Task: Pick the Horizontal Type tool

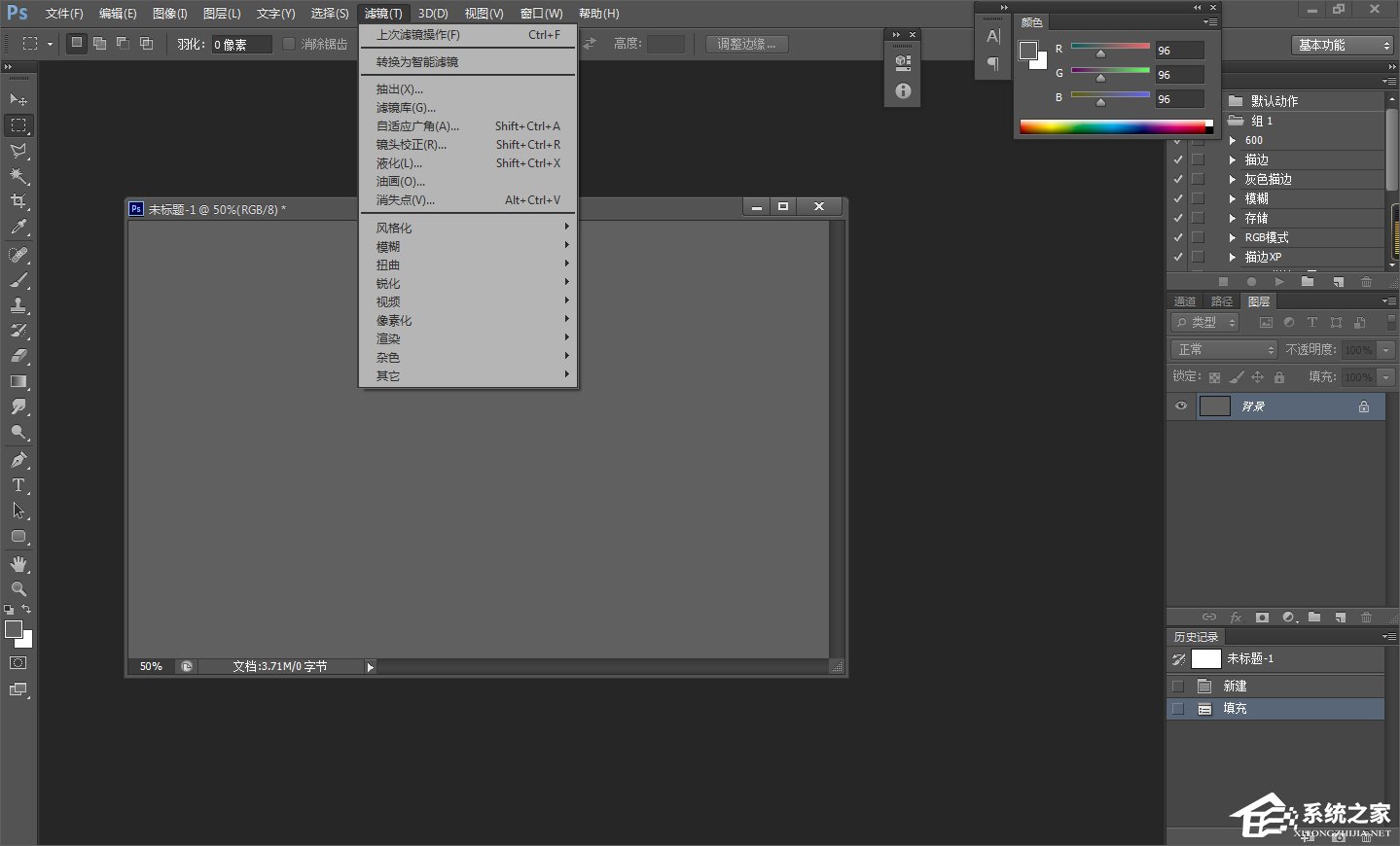Action: point(18,485)
